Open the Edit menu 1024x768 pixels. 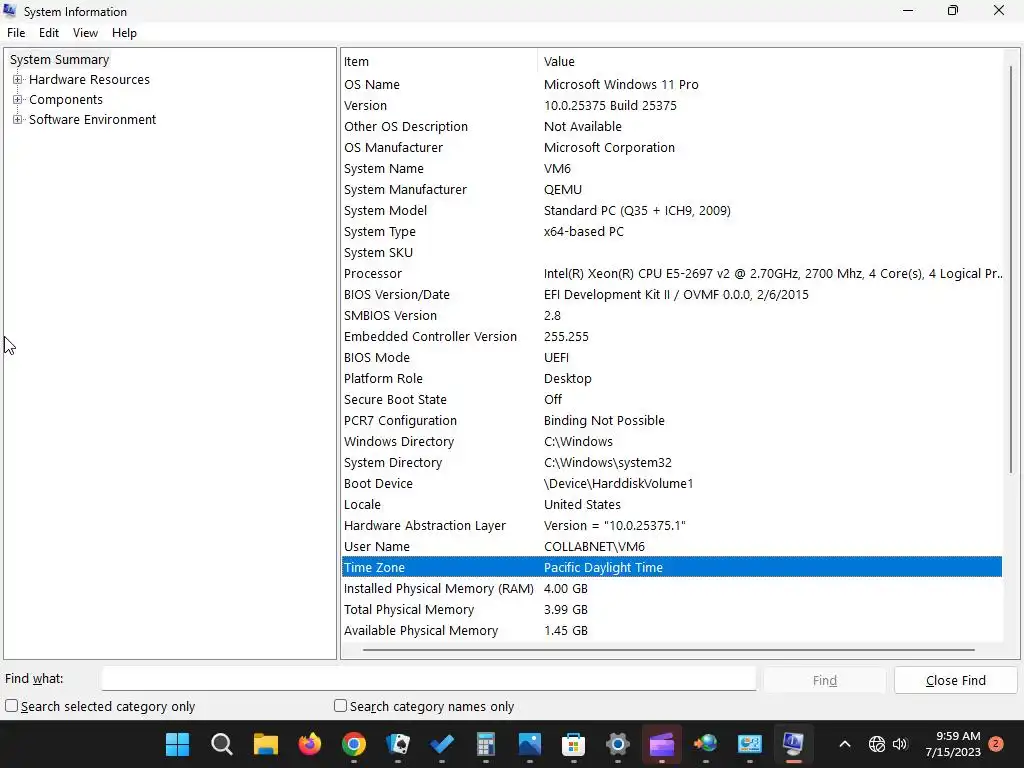[49, 33]
